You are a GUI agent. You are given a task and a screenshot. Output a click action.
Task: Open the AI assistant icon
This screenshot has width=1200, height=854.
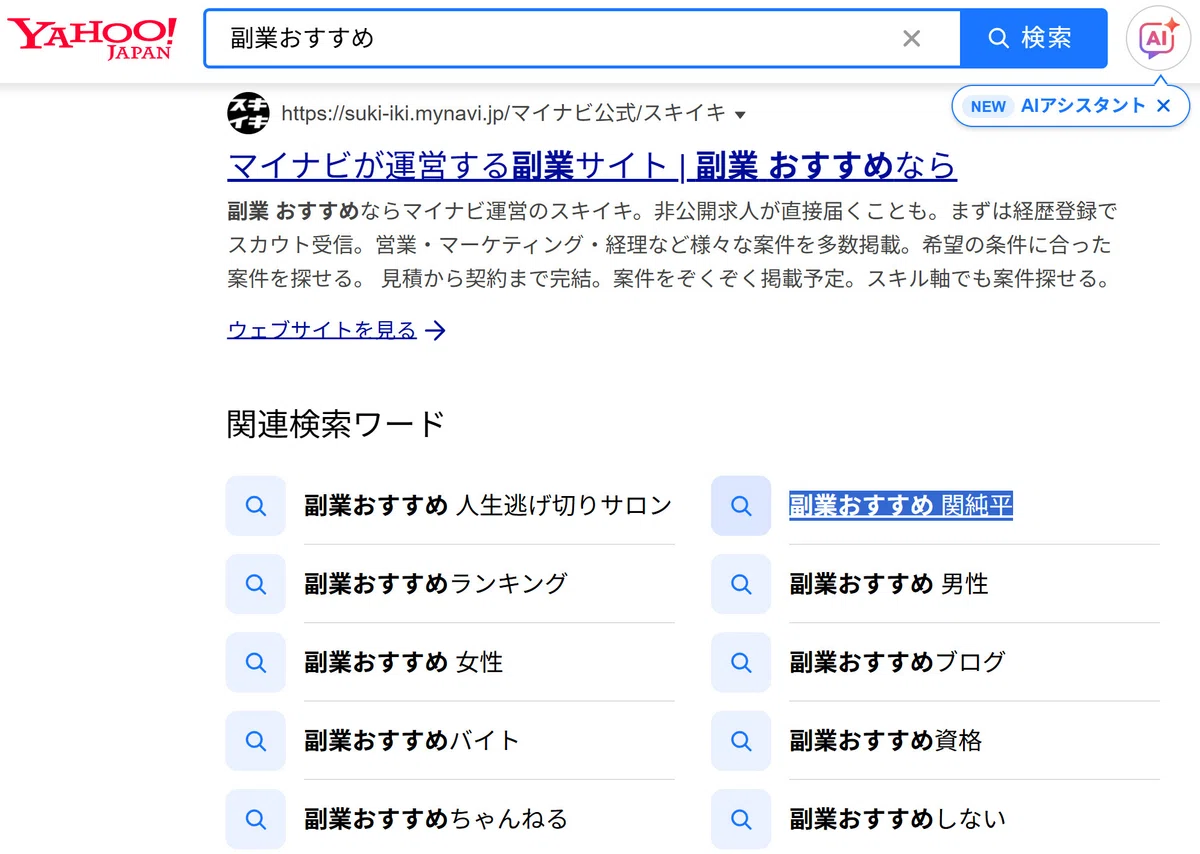(1157, 38)
